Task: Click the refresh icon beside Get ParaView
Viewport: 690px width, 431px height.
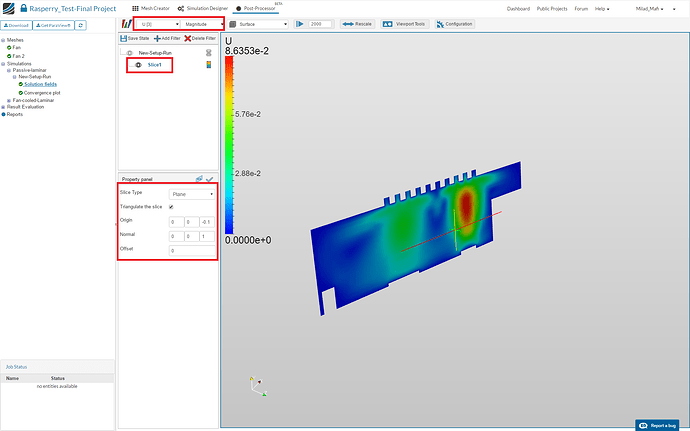Action: coord(81,23)
